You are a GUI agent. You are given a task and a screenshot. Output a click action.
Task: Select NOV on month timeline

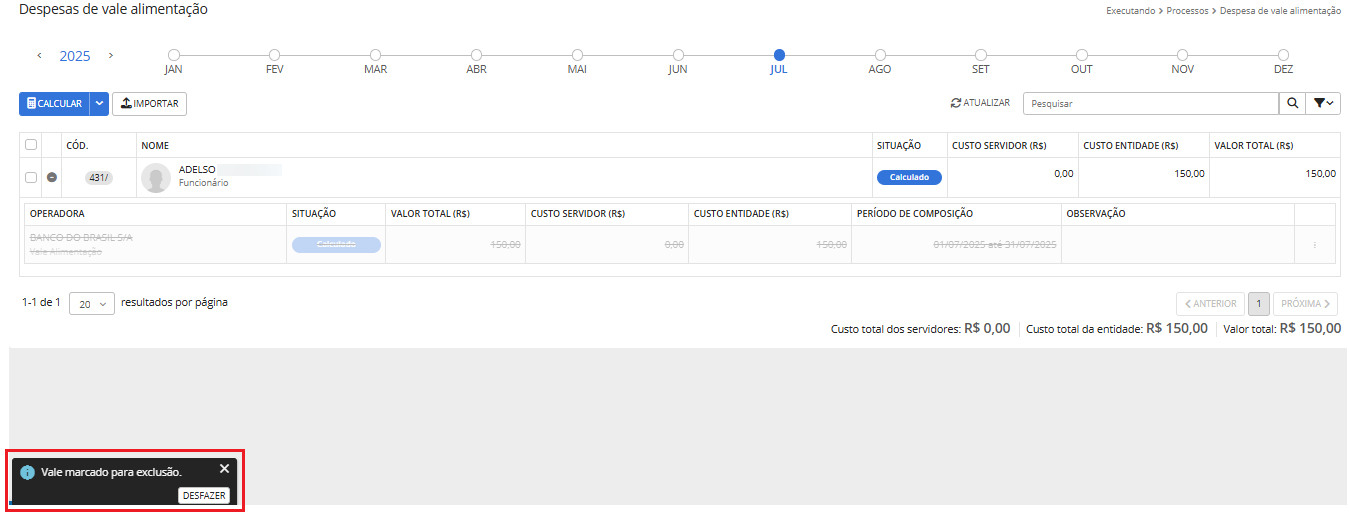coord(1183,55)
